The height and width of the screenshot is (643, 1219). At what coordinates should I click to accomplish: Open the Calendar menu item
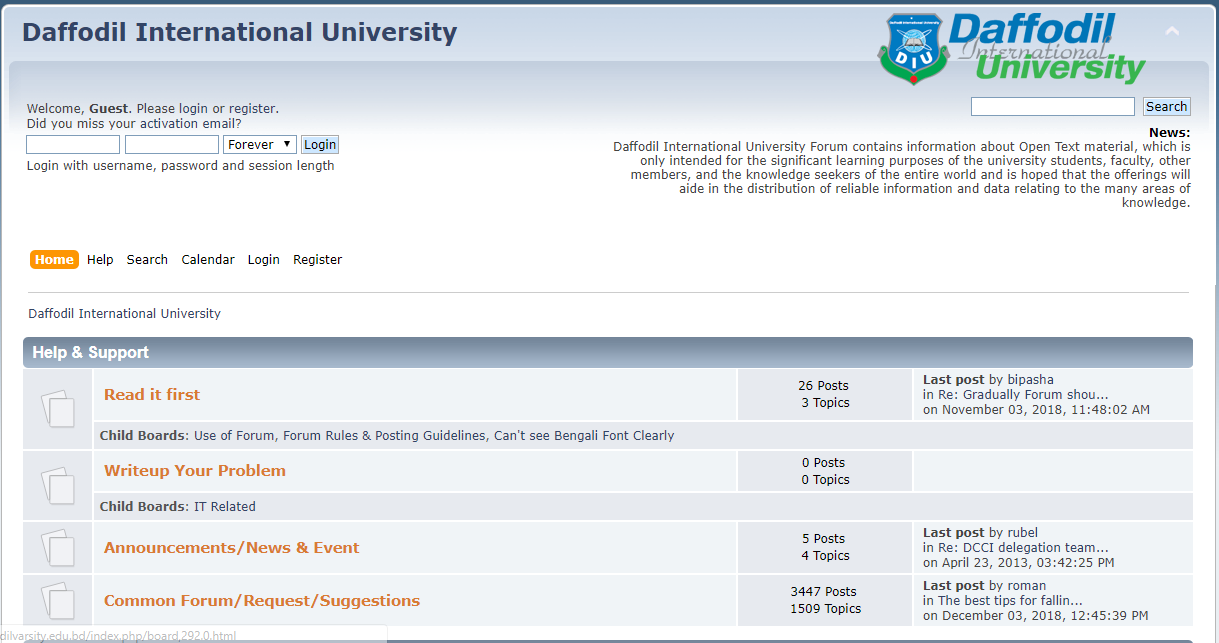208,260
